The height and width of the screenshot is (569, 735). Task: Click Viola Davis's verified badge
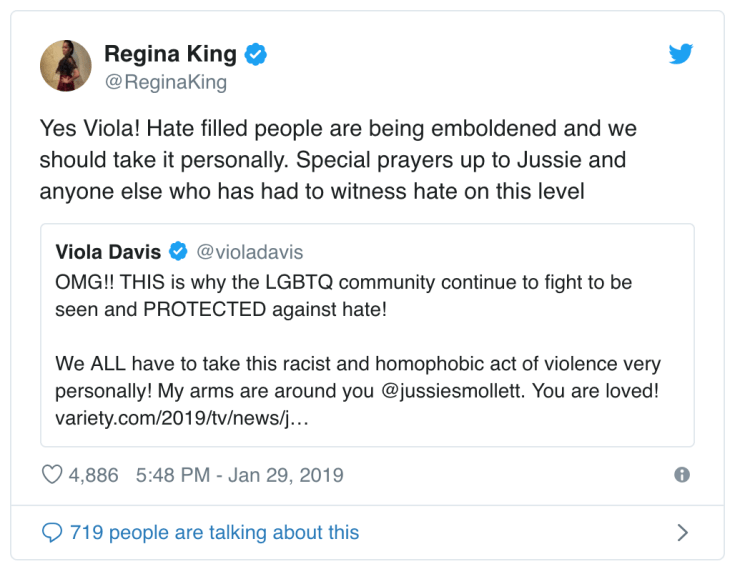(179, 251)
